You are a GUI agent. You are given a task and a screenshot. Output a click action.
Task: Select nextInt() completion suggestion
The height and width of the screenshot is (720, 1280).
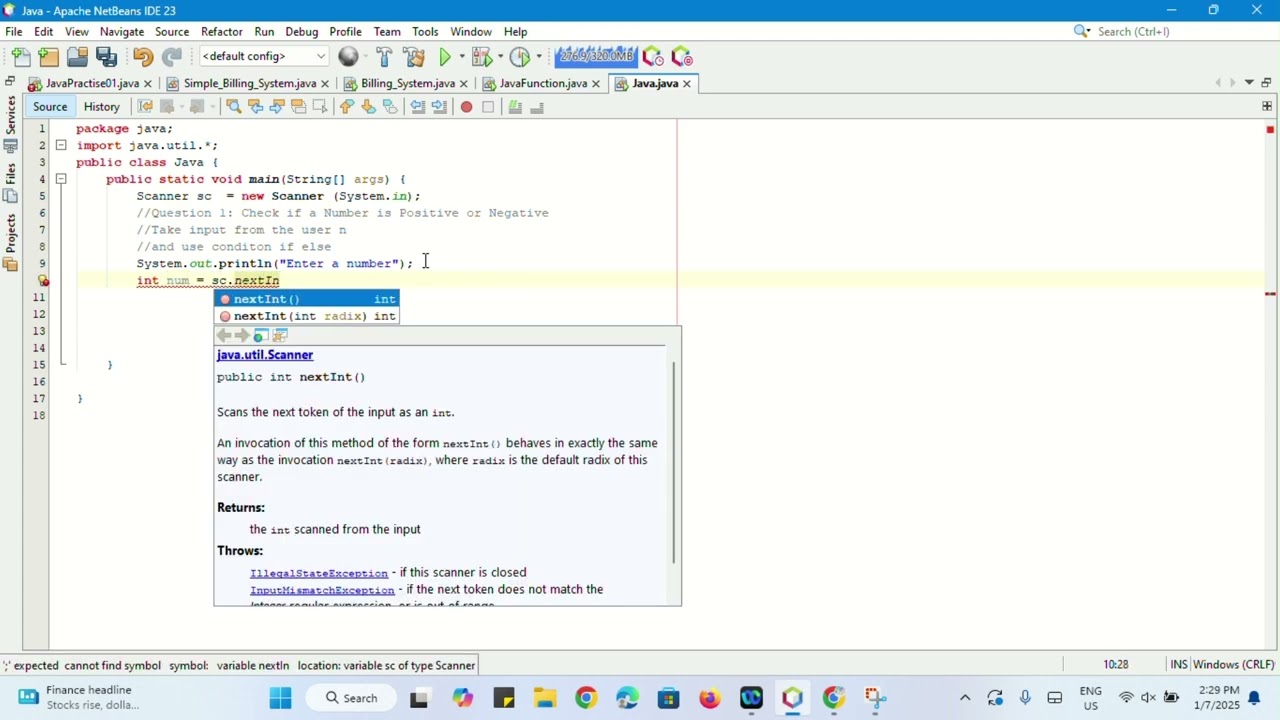pyautogui.click(x=307, y=299)
